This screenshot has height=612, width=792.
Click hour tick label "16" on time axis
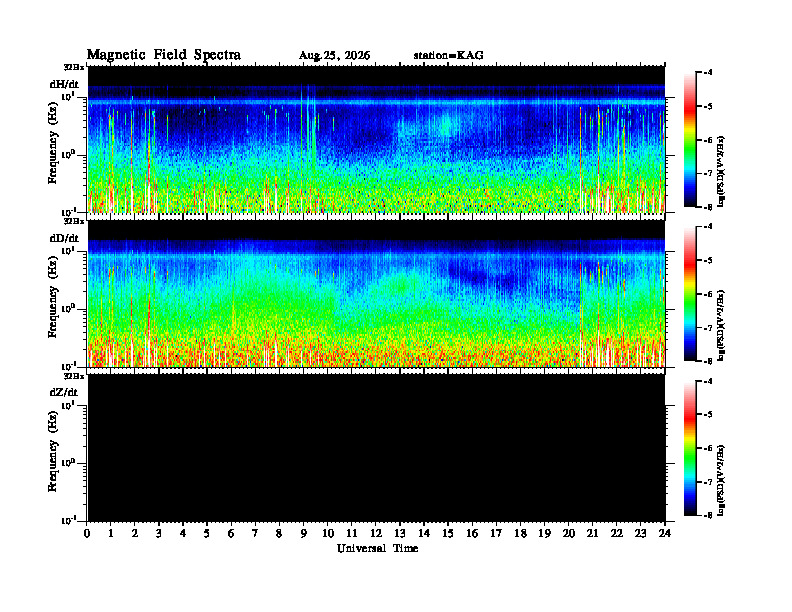(x=472, y=533)
